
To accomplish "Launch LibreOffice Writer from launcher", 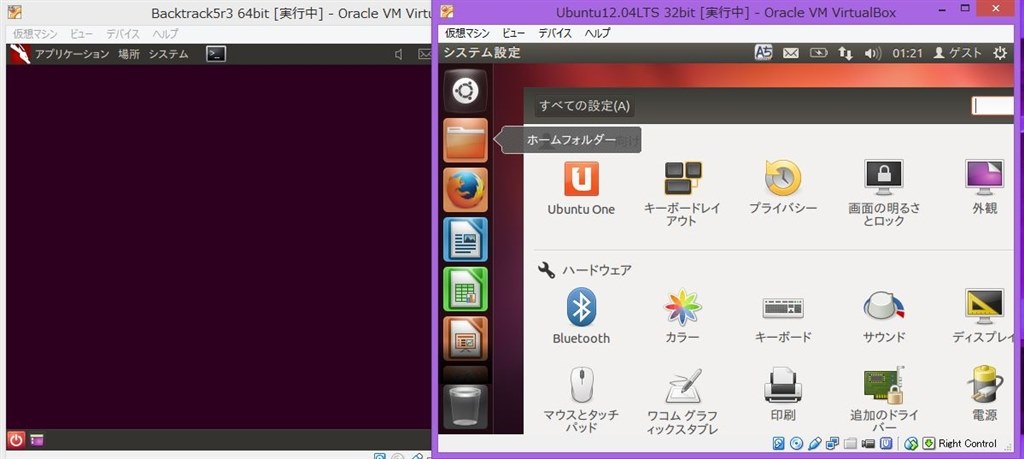I will (466, 239).
